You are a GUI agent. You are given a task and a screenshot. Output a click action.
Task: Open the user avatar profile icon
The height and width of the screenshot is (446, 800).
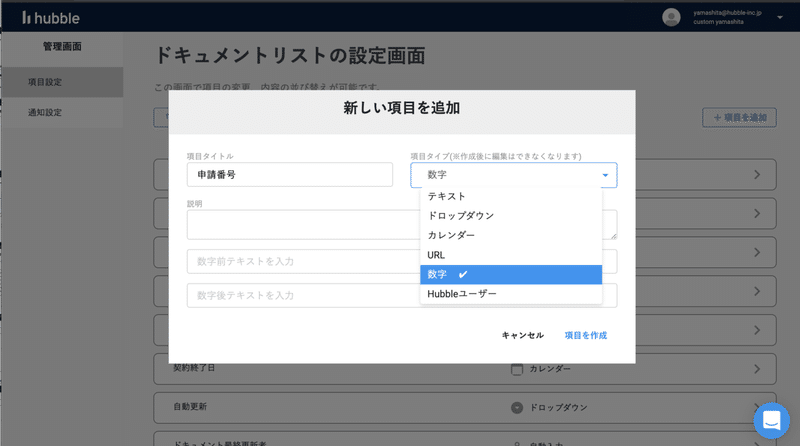coord(671,17)
